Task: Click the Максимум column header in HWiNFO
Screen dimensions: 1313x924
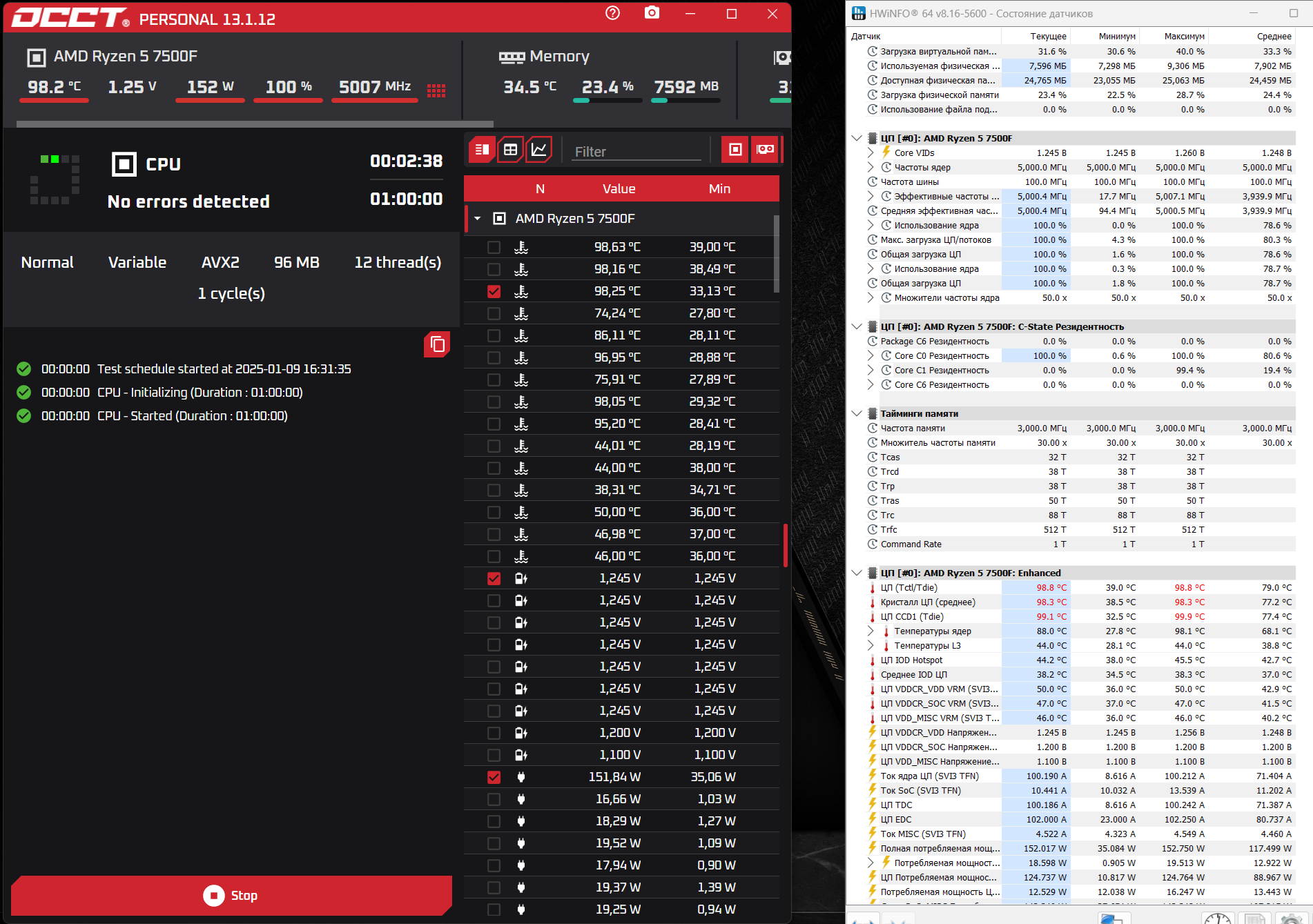Action: [1184, 36]
